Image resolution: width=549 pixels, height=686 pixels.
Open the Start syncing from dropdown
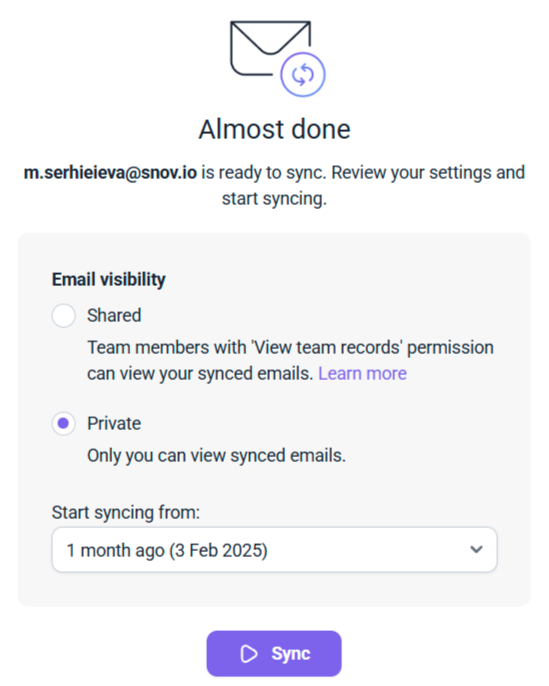click(274, 550)
